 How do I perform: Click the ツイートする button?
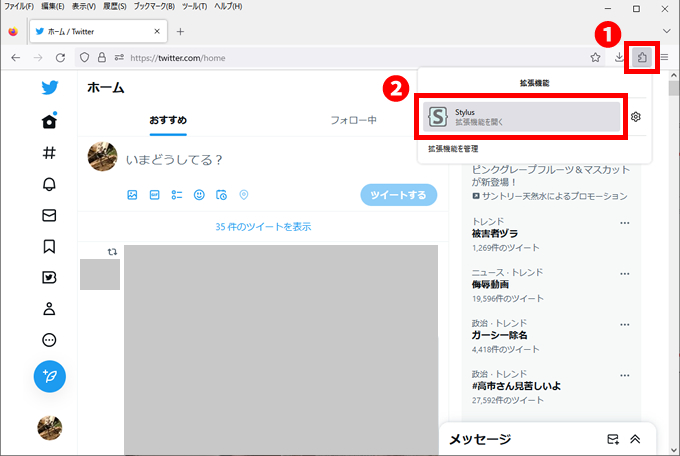click(399, 195)
